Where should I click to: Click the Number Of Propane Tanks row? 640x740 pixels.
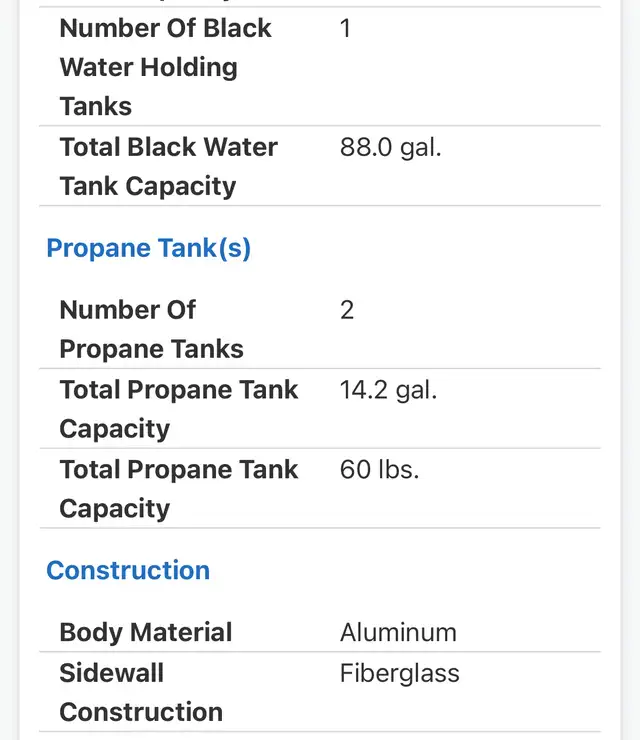point(320,329)
